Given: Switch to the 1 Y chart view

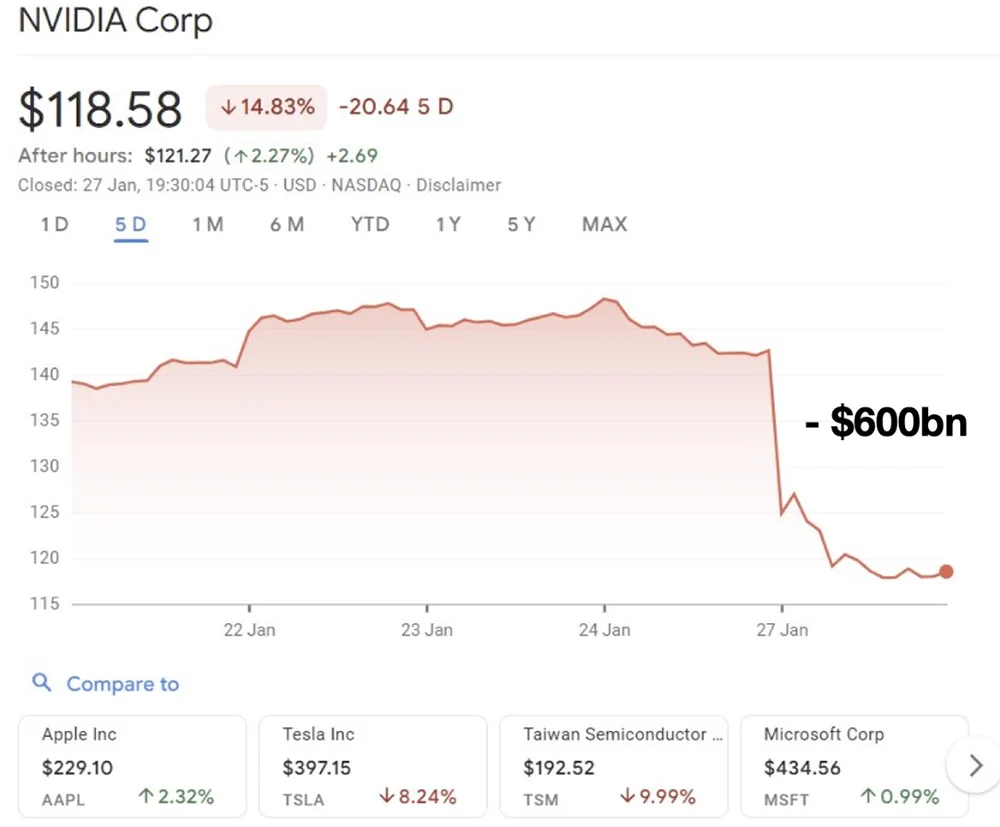Looking at the screenshot, I should 448,224.
